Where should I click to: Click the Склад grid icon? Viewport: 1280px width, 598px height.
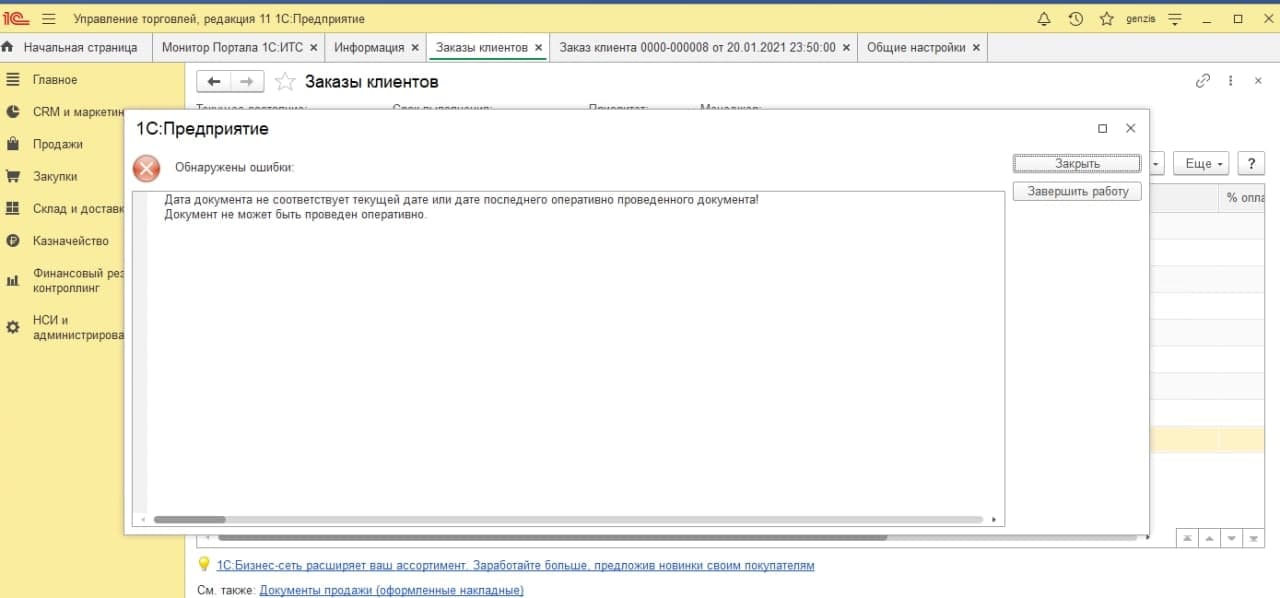click(x=13, y=209)
